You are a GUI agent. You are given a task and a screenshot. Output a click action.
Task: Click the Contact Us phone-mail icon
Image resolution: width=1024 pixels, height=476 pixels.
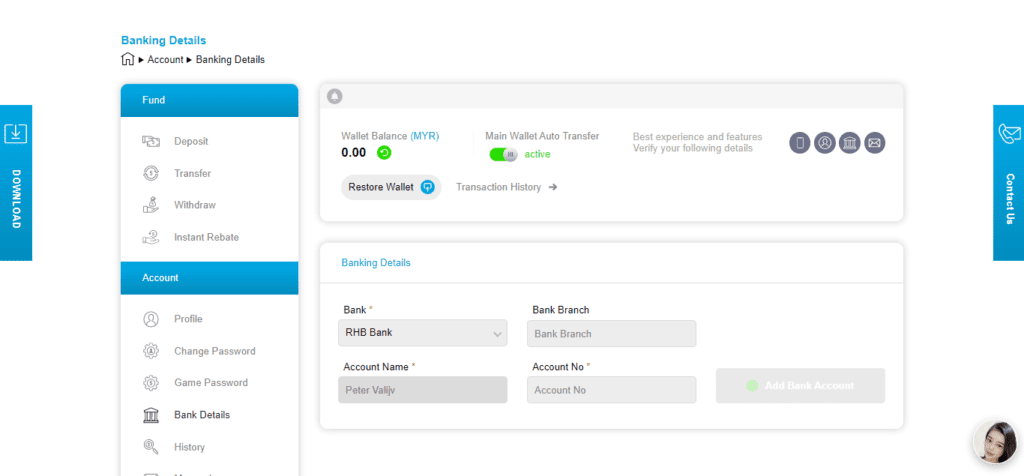[x=1010, y=133]
